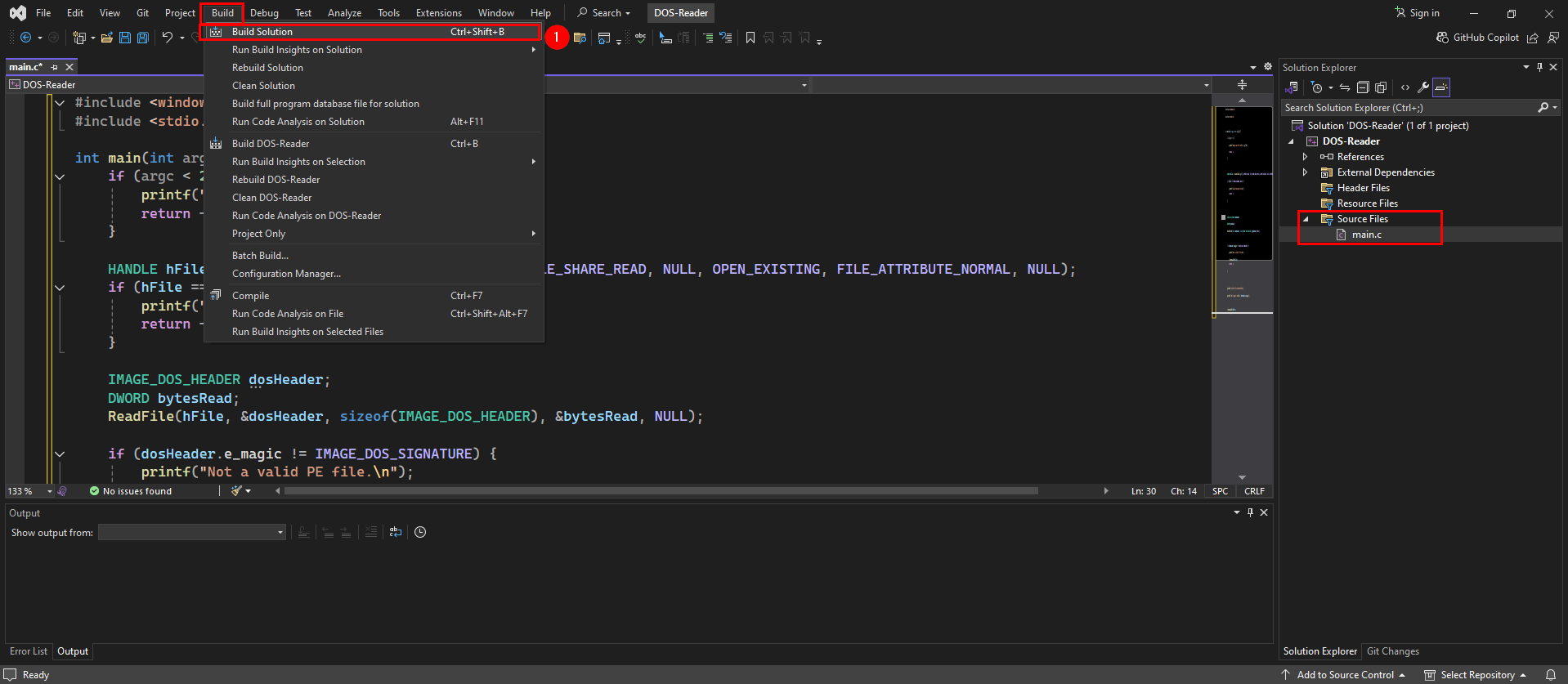Expand the References node

(1306, 157)
